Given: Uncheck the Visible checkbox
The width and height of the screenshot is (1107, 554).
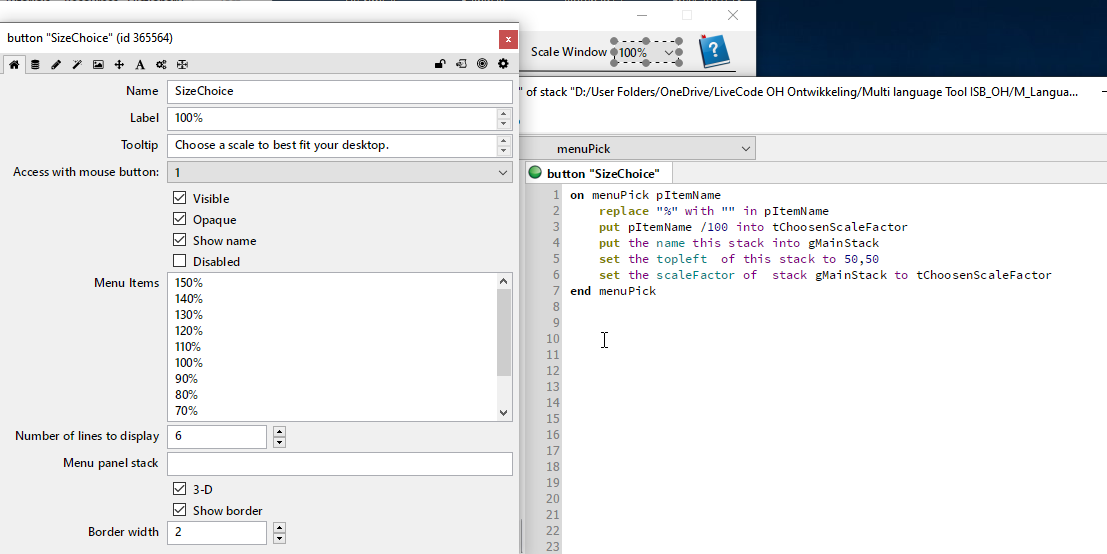Looking at the screenshot, I should coord(180,198).
